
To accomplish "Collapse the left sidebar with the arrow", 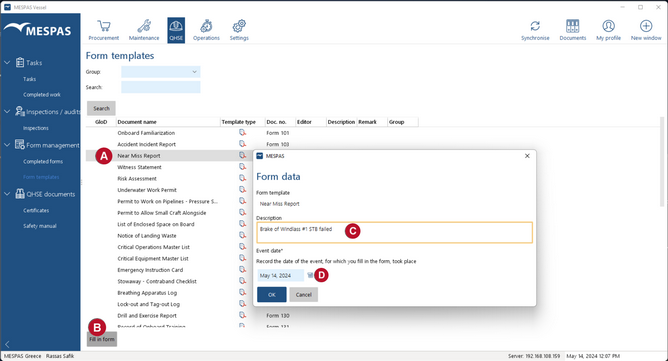I will 7,344.
